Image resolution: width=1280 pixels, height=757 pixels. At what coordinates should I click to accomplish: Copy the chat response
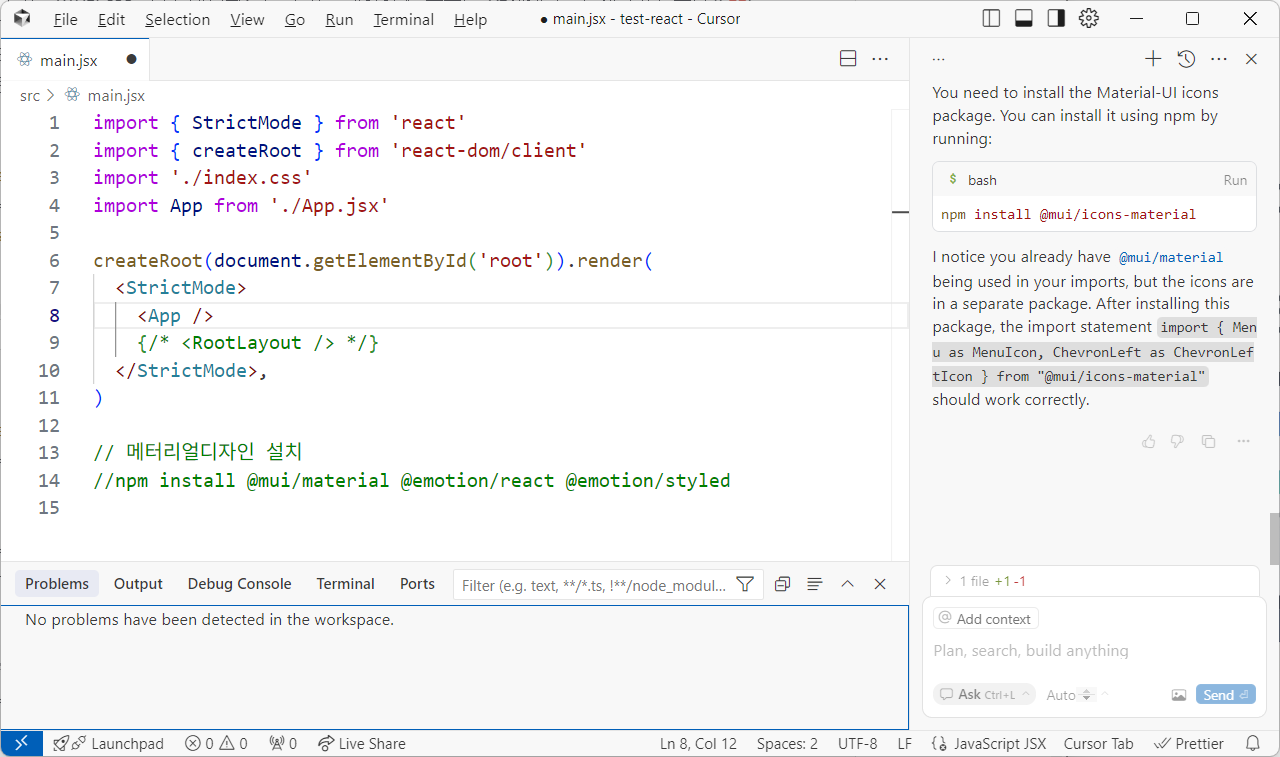click(x=1208, y=441)
